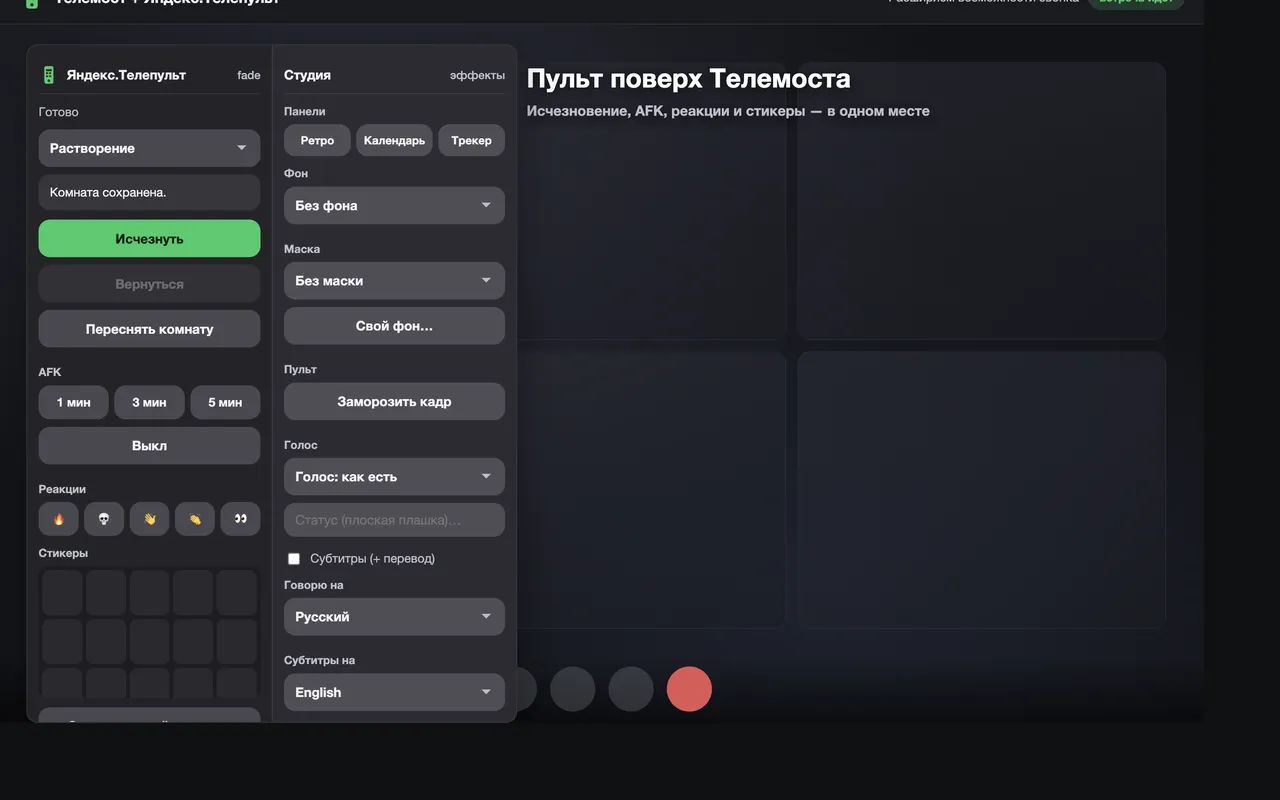The height and width of the screenshot is (800, 1280).
Task: Enable the Субтитры (+ перевод) checkbox
Action: coord(294,558)
